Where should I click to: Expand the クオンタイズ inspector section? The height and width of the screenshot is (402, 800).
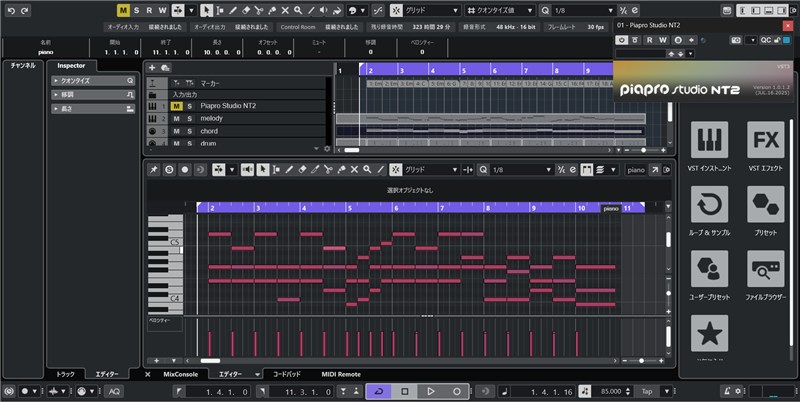[93, 81]
